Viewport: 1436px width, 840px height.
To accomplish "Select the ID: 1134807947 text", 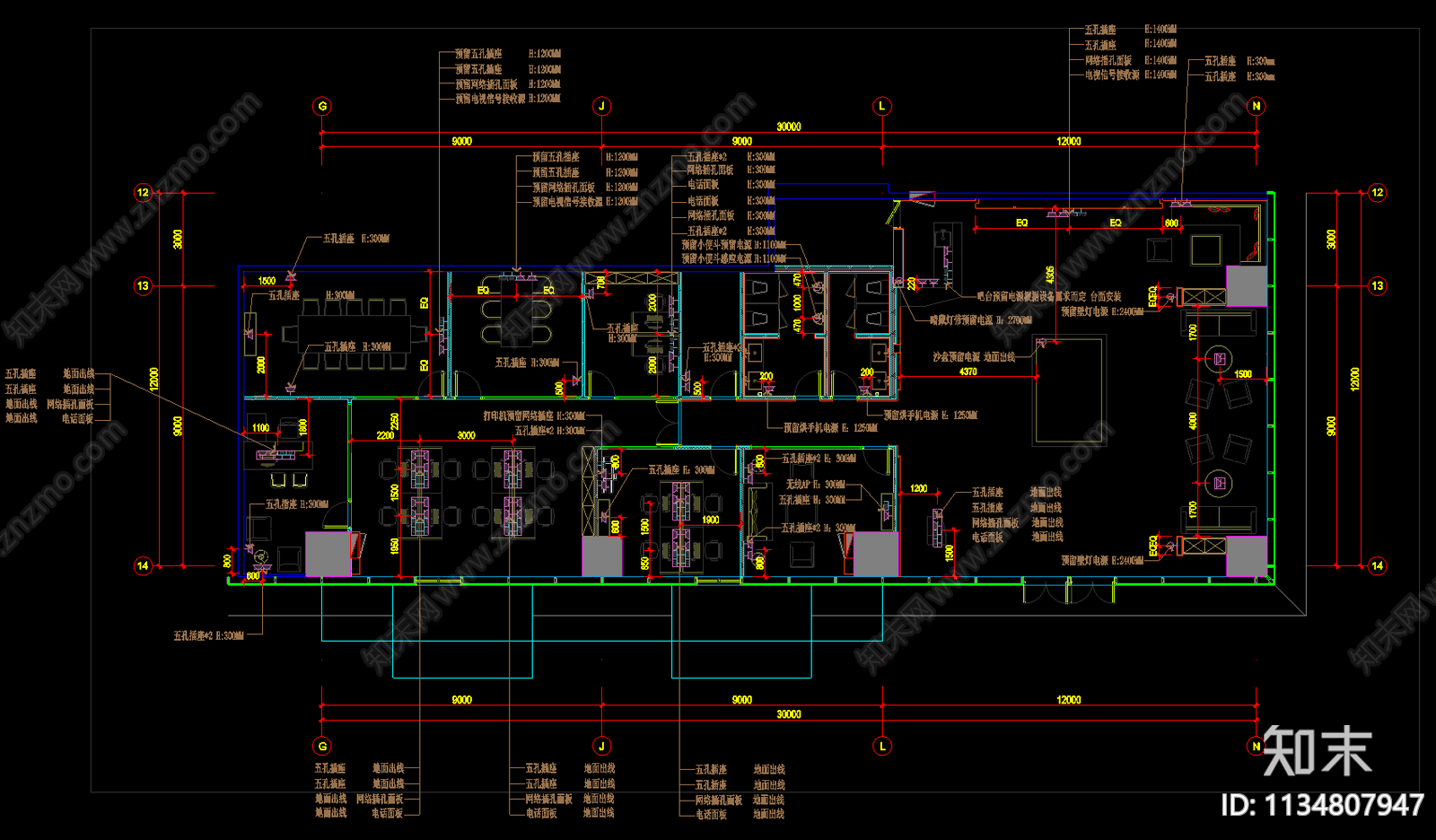I will click(x=1322, y=805).
